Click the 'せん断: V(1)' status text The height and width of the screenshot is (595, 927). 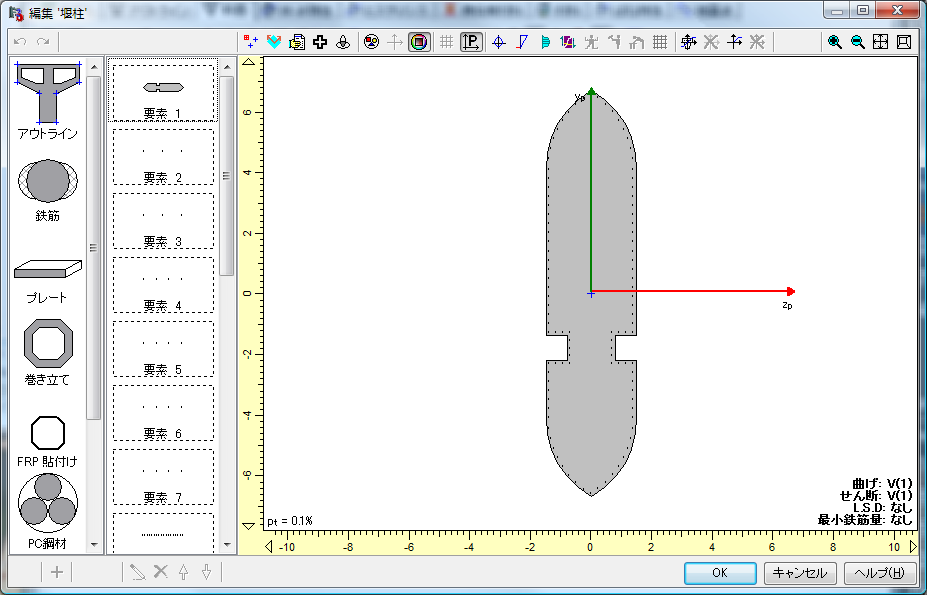(876, 496)
